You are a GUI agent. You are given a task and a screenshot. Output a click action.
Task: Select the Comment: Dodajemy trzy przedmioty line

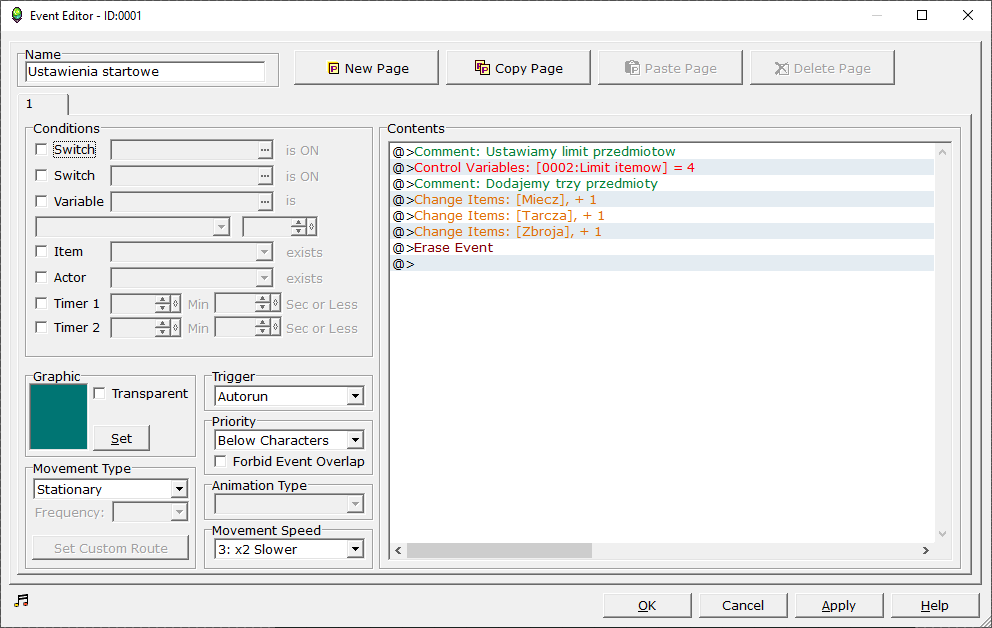(662, 183)
